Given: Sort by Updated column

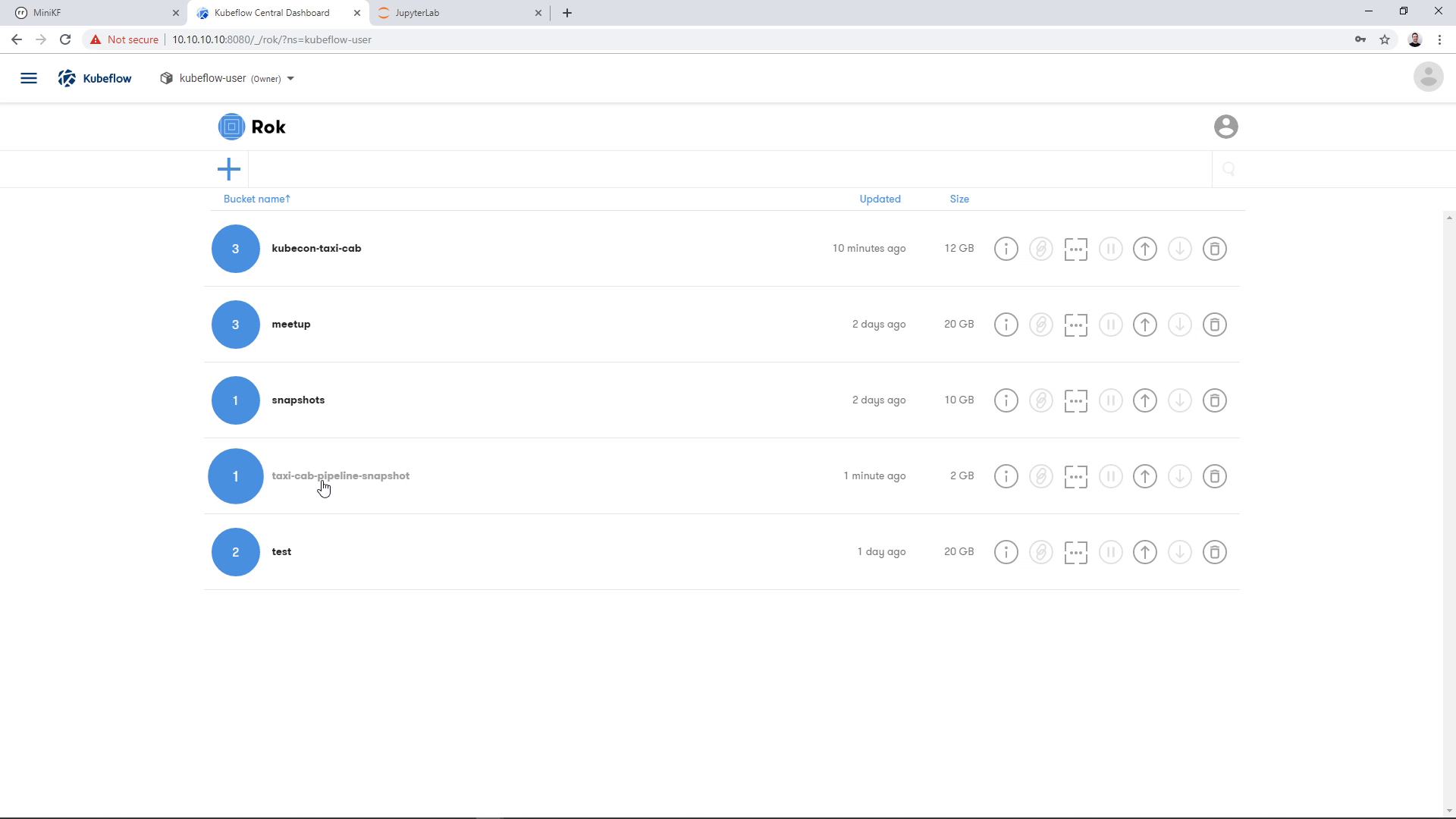Looking at the screenshot, I should click(880, 199).
